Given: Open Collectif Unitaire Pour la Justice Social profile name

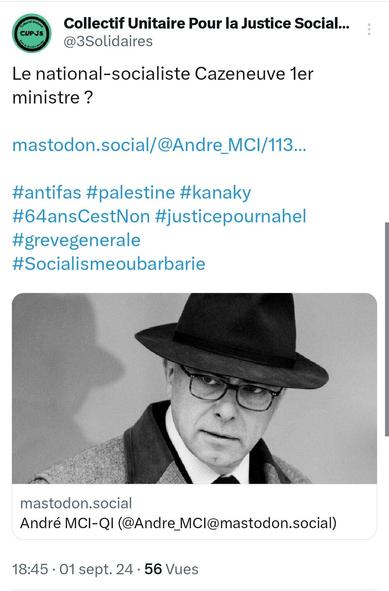Looking at the screenshot, I should click(206, 23).
